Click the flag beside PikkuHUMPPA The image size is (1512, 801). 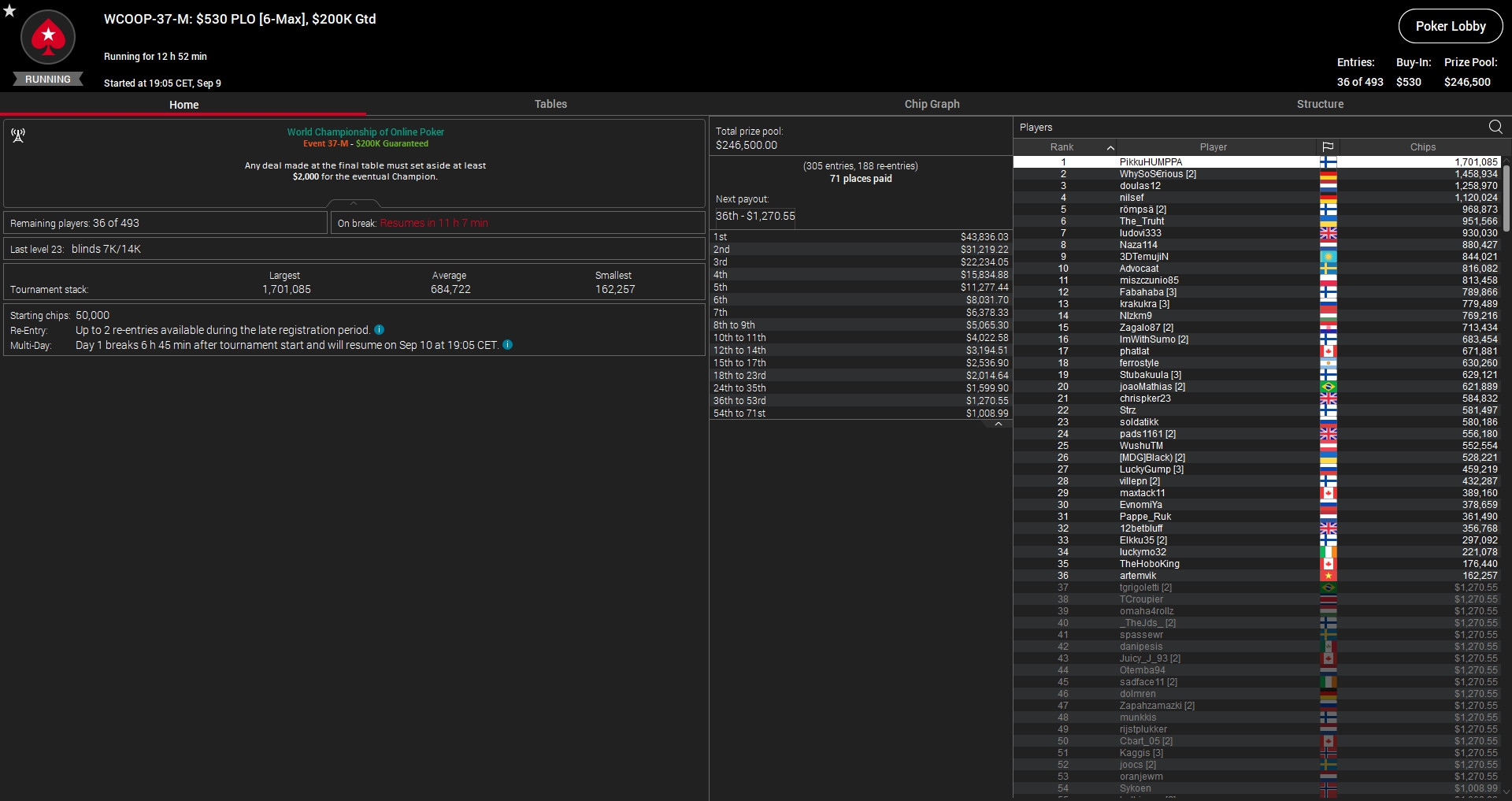(1328, 162)
